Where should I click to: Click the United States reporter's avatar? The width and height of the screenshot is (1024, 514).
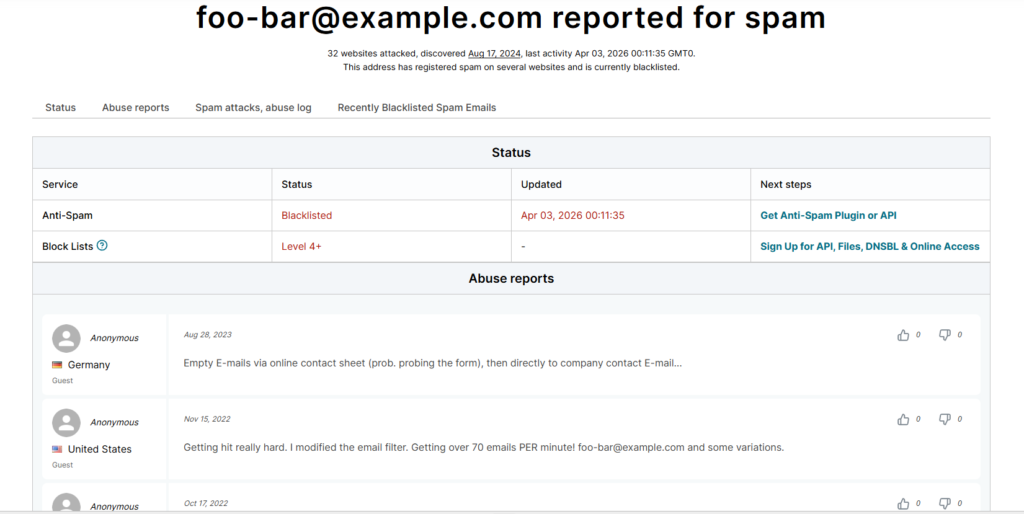(66, 422)
